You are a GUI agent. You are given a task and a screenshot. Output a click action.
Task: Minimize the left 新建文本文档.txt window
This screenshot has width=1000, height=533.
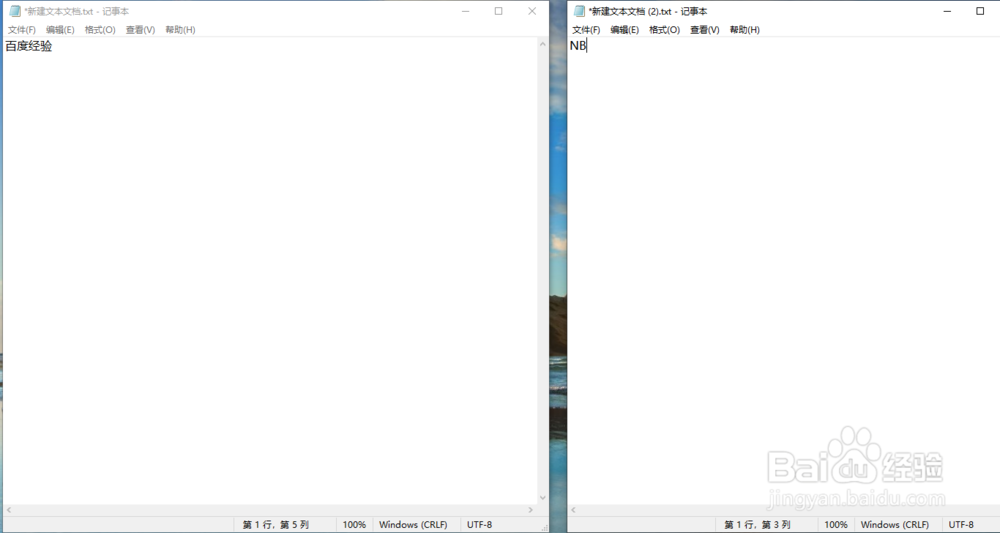[466, 11]
